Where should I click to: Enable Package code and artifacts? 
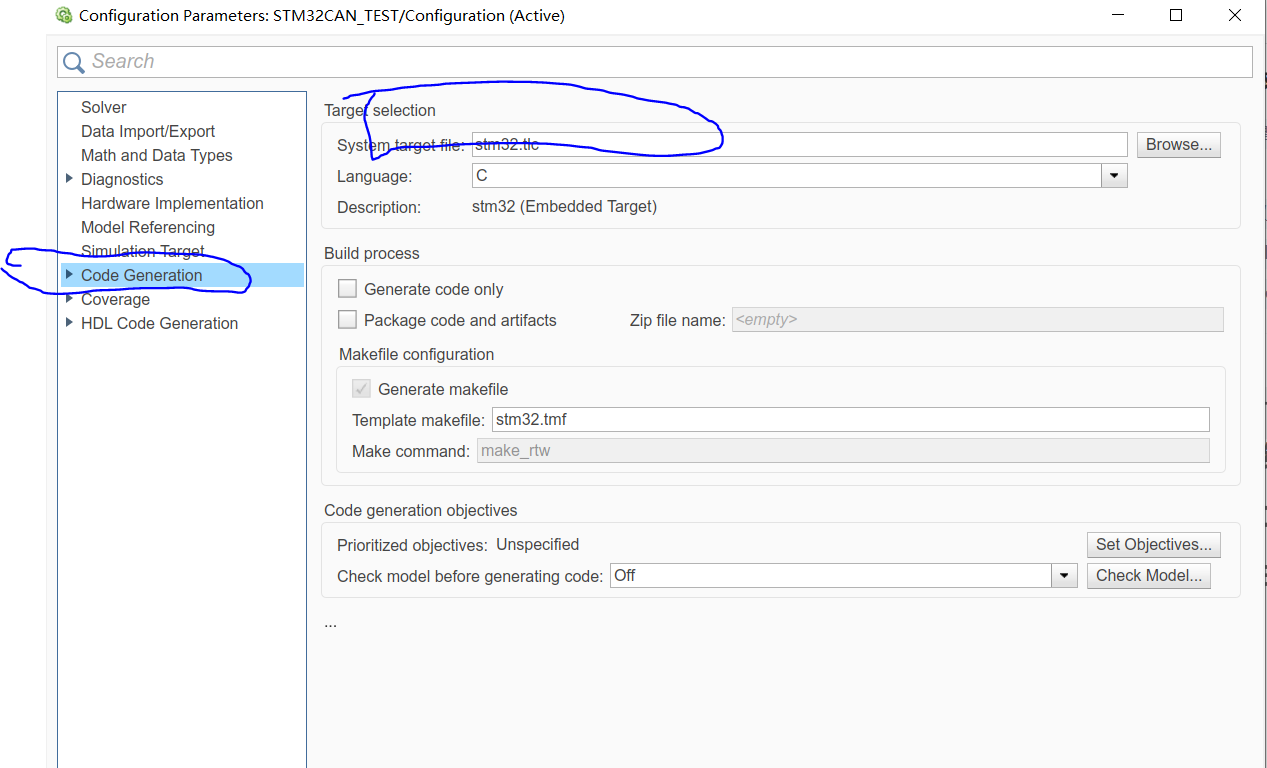348,320
